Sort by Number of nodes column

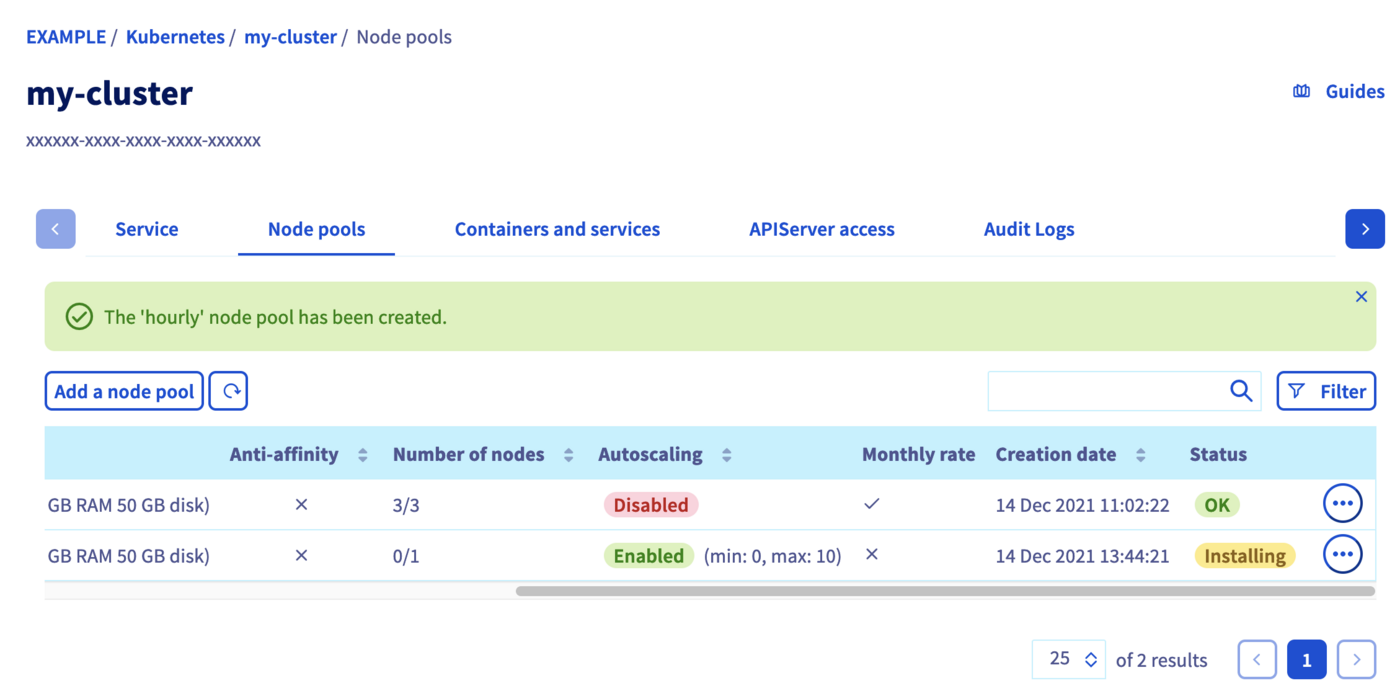point(568,455)
